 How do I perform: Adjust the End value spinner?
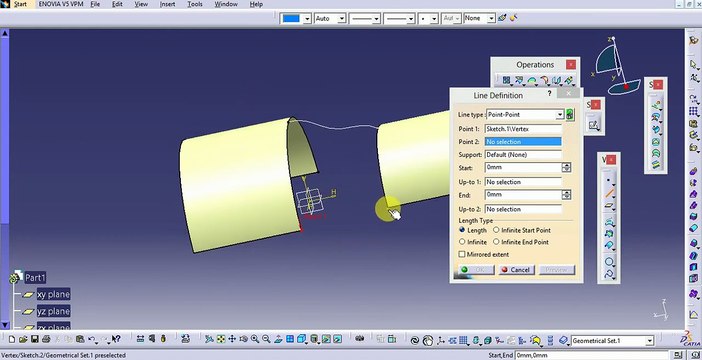click(x=566, y=195)
